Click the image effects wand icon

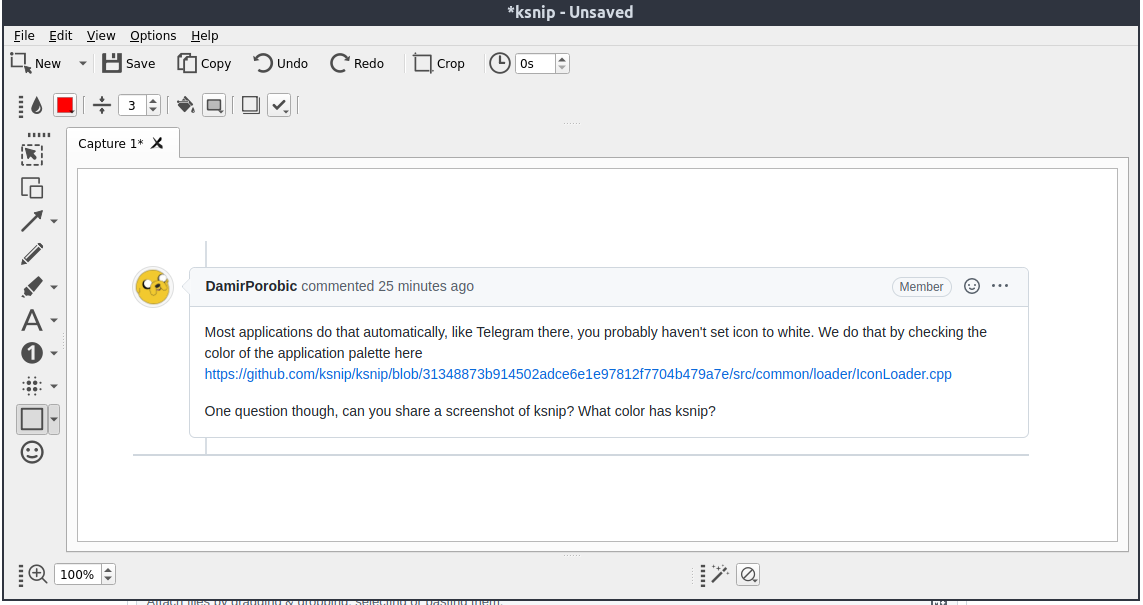pos(719,574)
